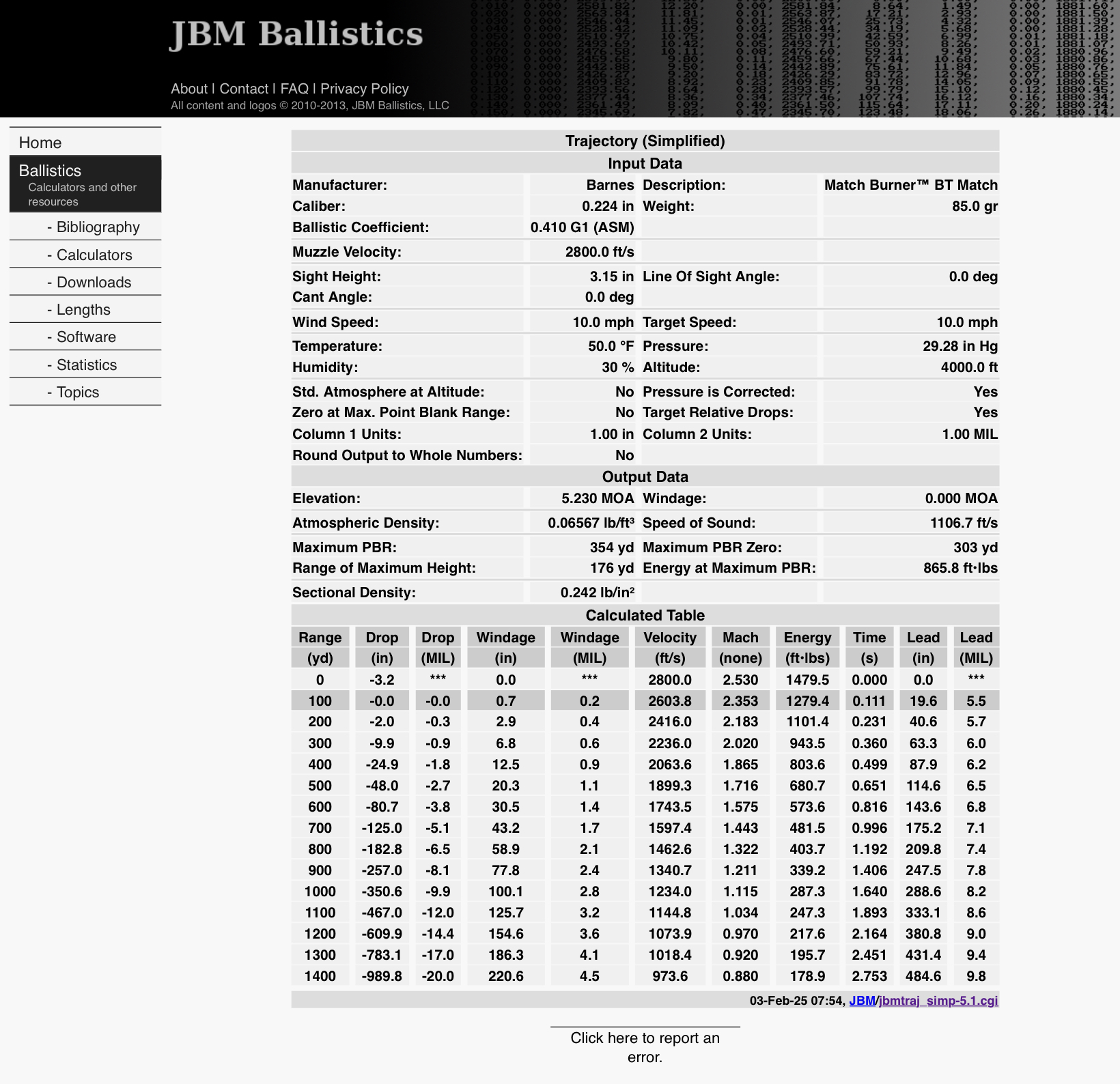Select altitude value 4000.0 ft
The image size is (1120, 1084).
[x=969, y=367]
